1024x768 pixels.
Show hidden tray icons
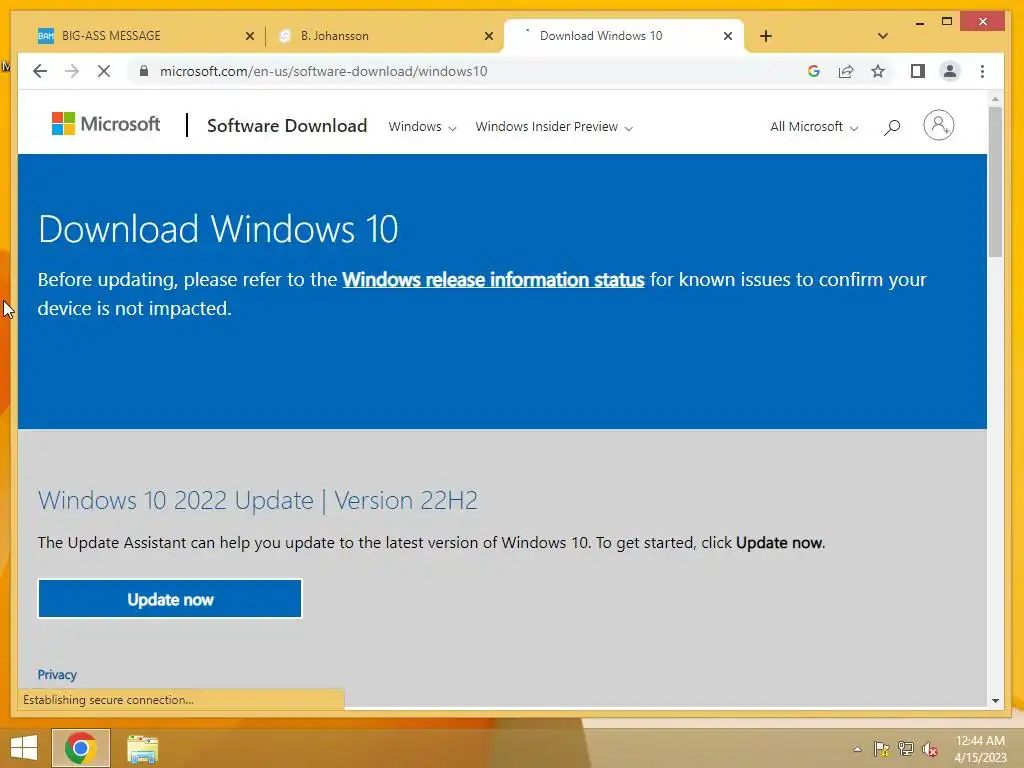click(857, 749)
